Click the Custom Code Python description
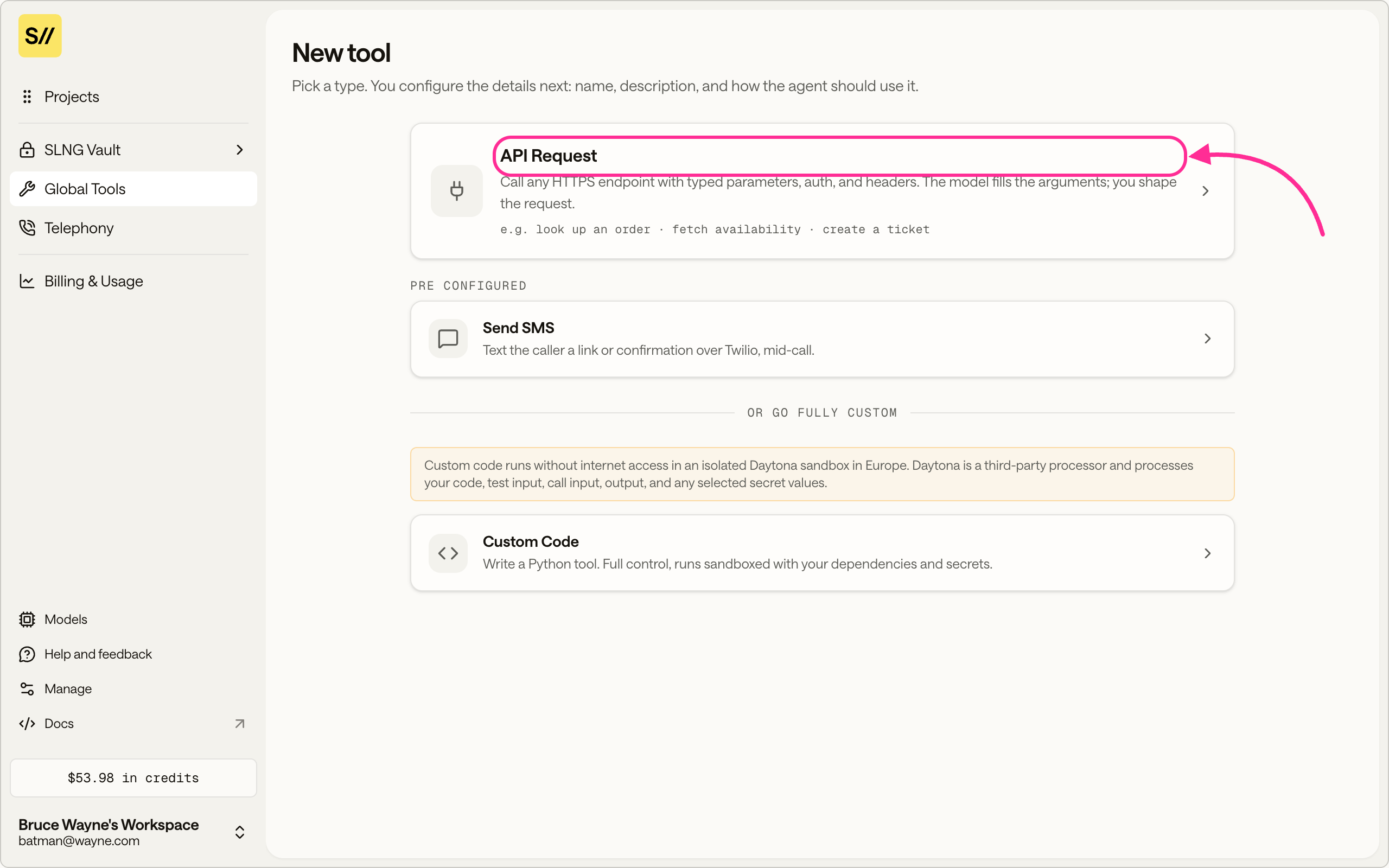The height and width of the screenshot is (868, 1389). pyautogui.click(x=737, y=564)
